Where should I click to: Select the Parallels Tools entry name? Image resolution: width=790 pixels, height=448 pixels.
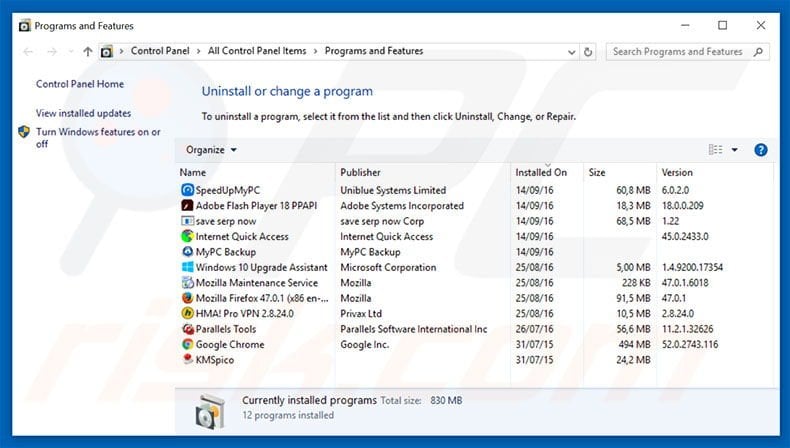(x=226, y=329)
